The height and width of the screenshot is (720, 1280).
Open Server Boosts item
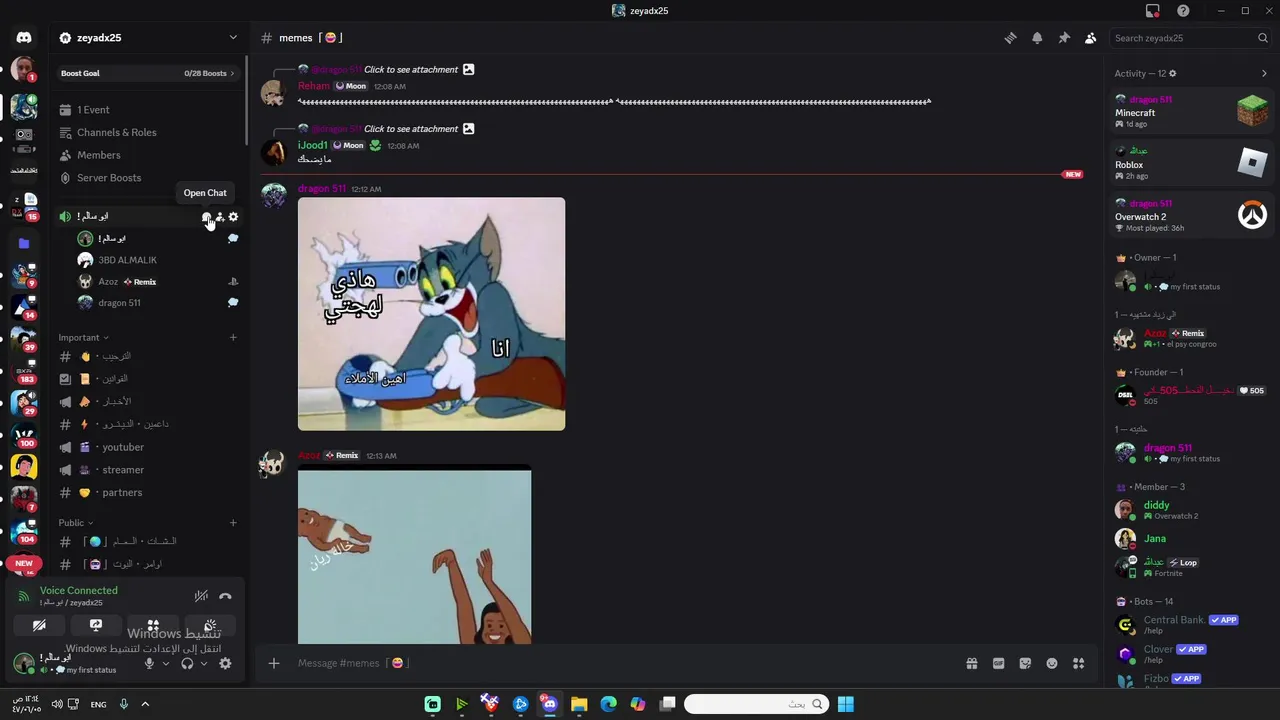[x=148, y=178]
